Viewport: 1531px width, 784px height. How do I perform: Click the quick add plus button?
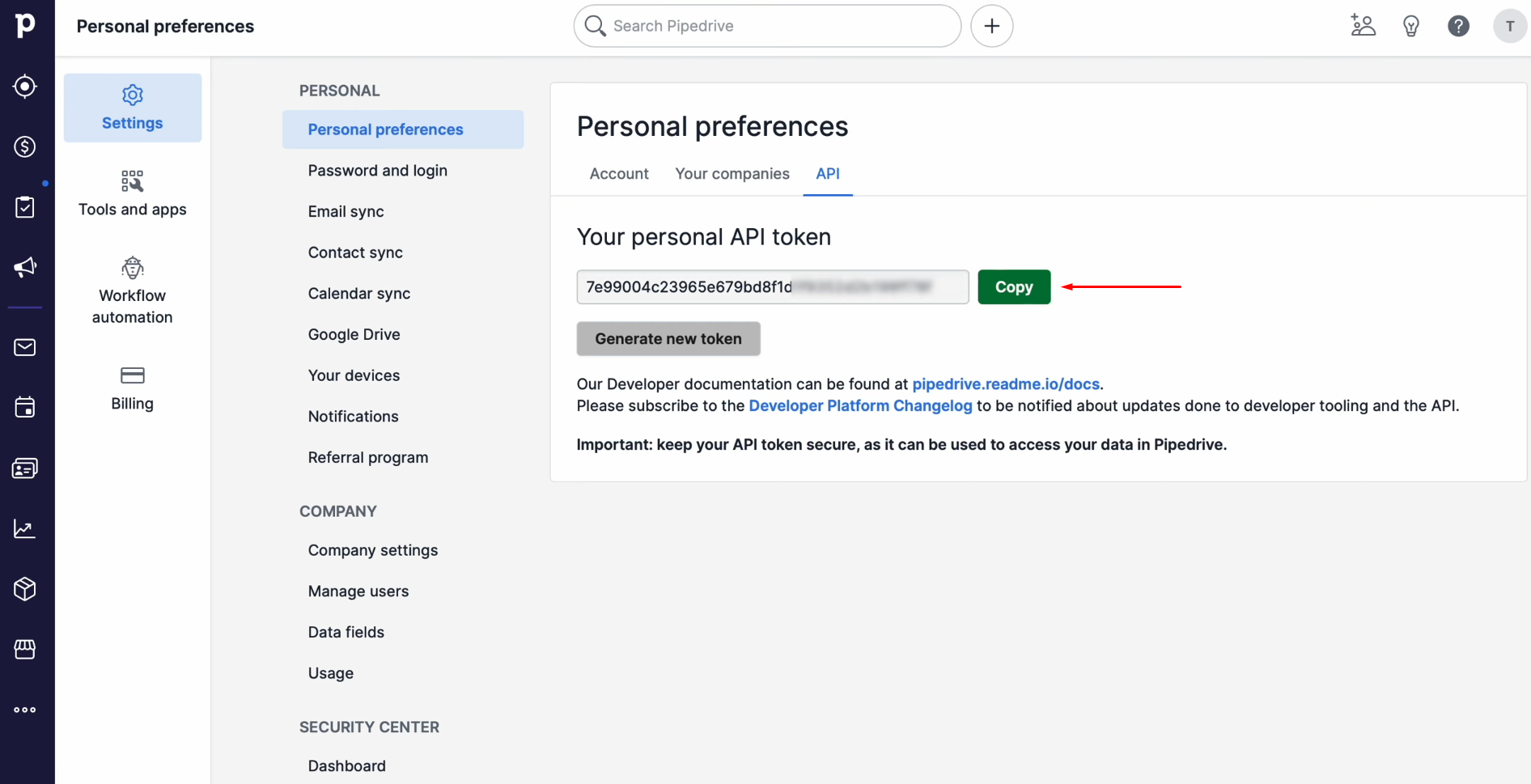pos(991,26)
